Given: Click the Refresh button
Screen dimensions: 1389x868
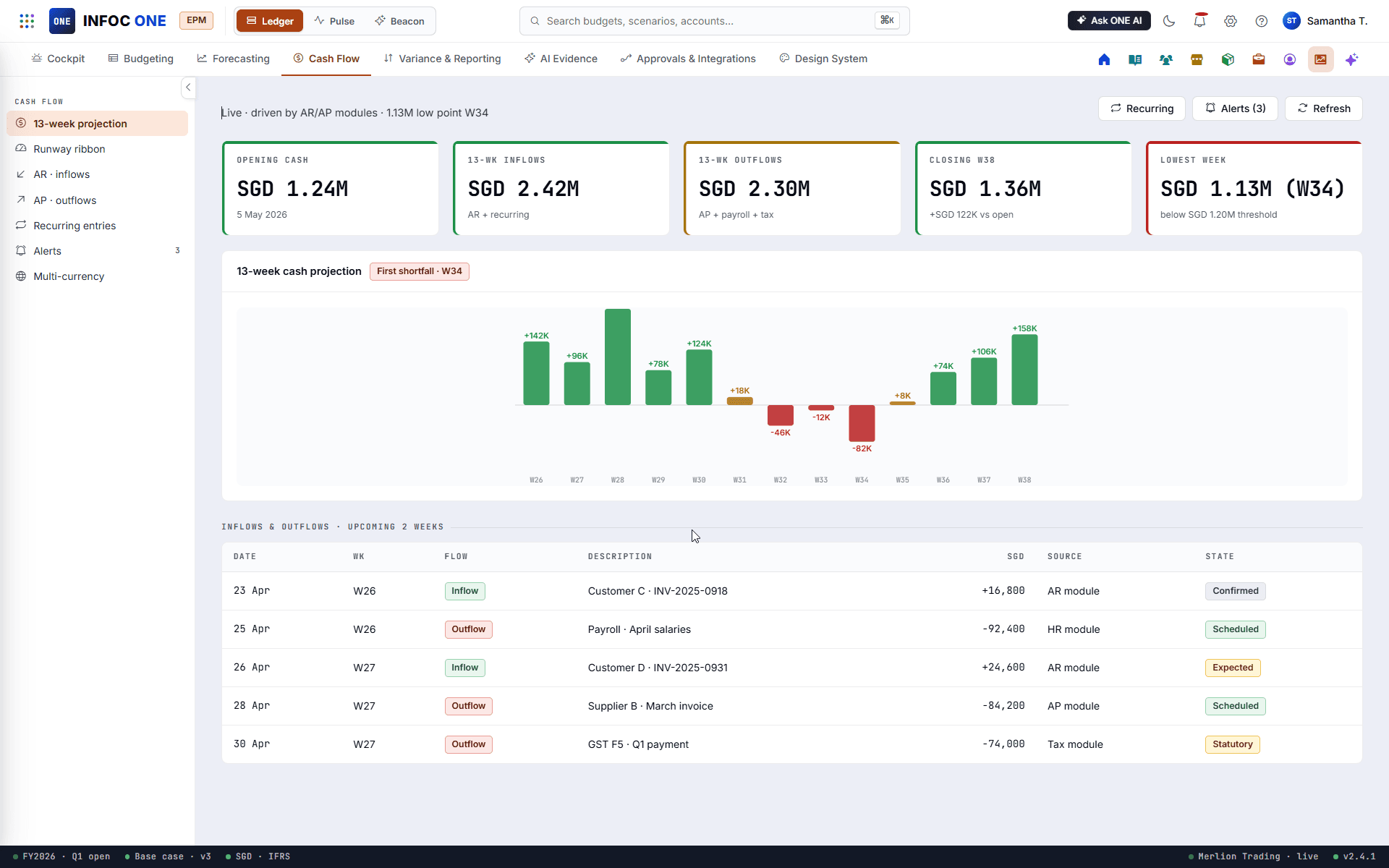Looking at the screenshot, I should point(1324,109).
